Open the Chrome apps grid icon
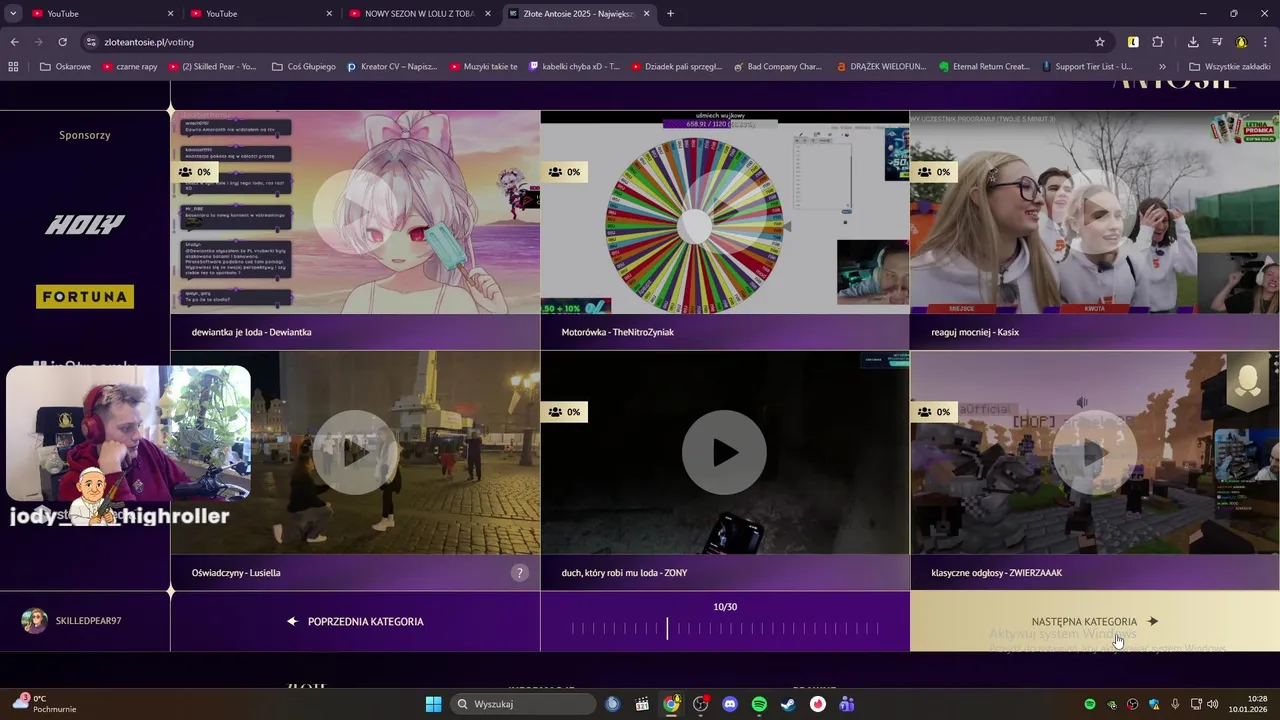The width and height of the screenshot is (1280, 720). click(x=13, y=67)
